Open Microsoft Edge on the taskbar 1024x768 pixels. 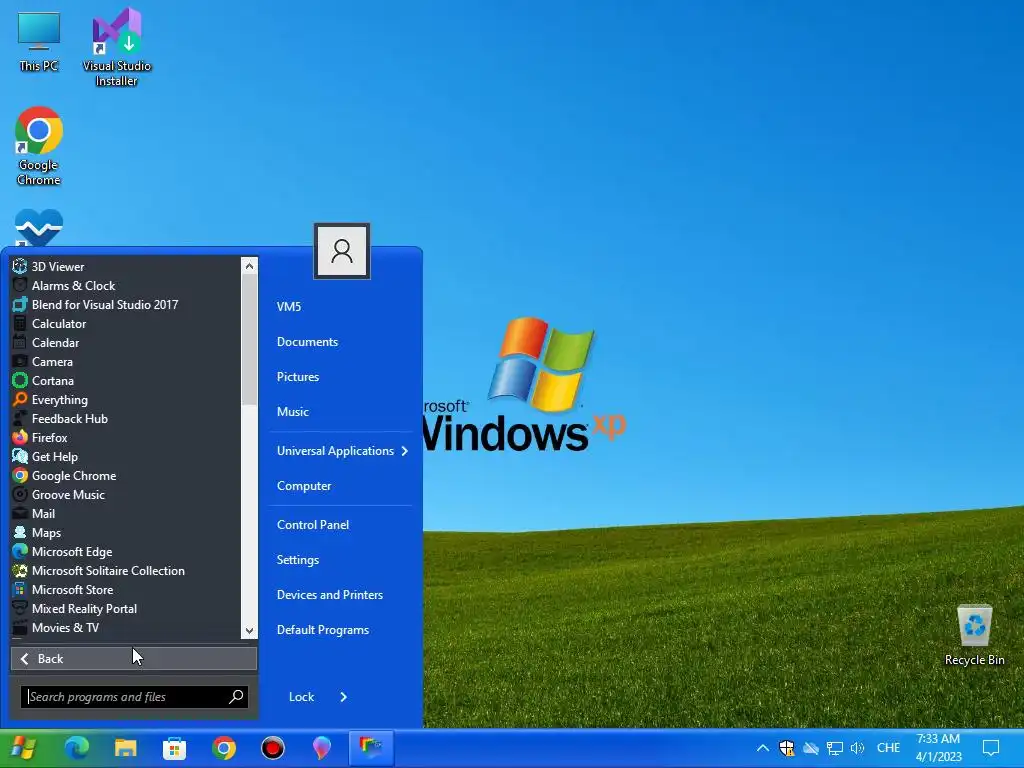[x=76, y=748]
